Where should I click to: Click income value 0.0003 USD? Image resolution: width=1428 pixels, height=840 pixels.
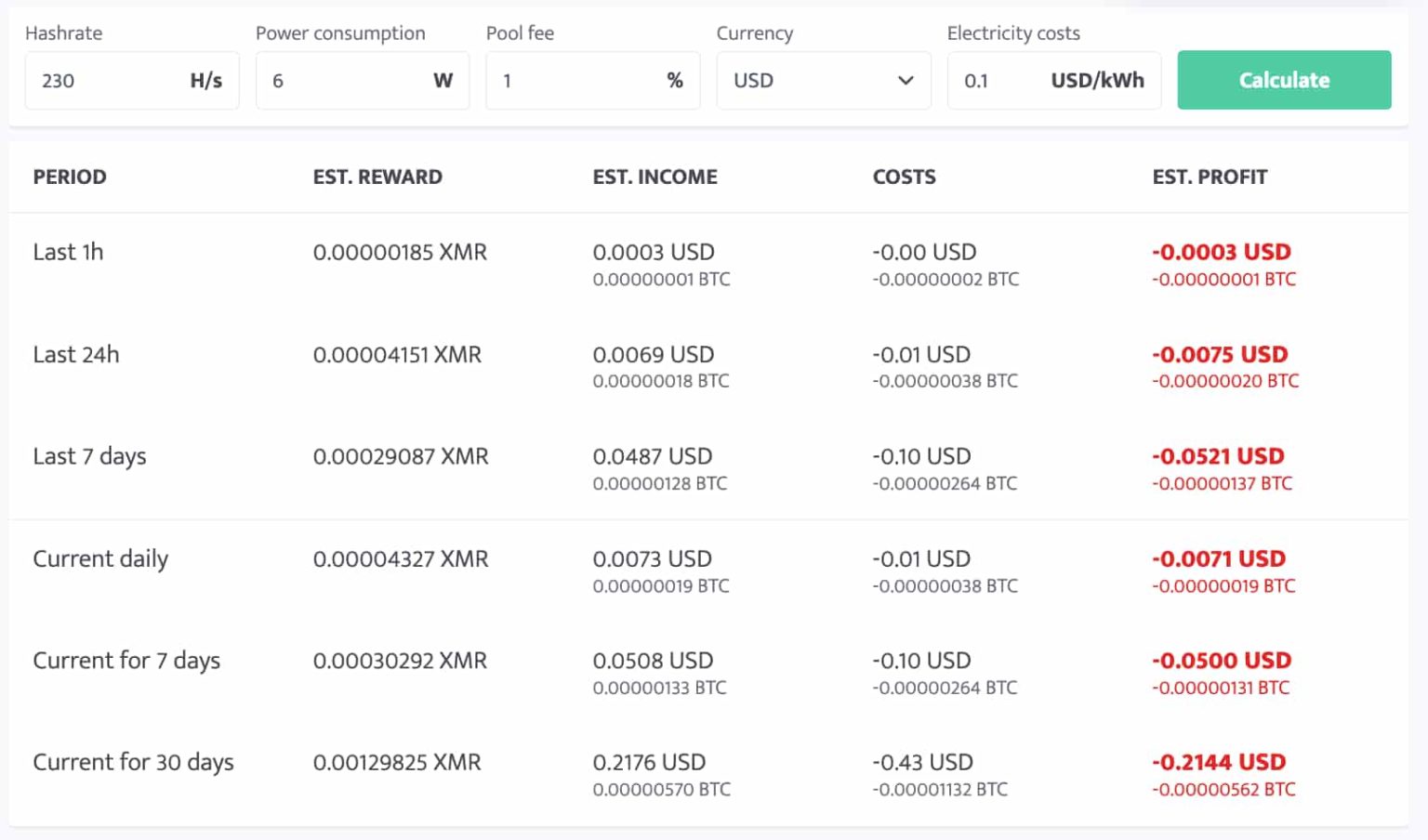[654, 252]
